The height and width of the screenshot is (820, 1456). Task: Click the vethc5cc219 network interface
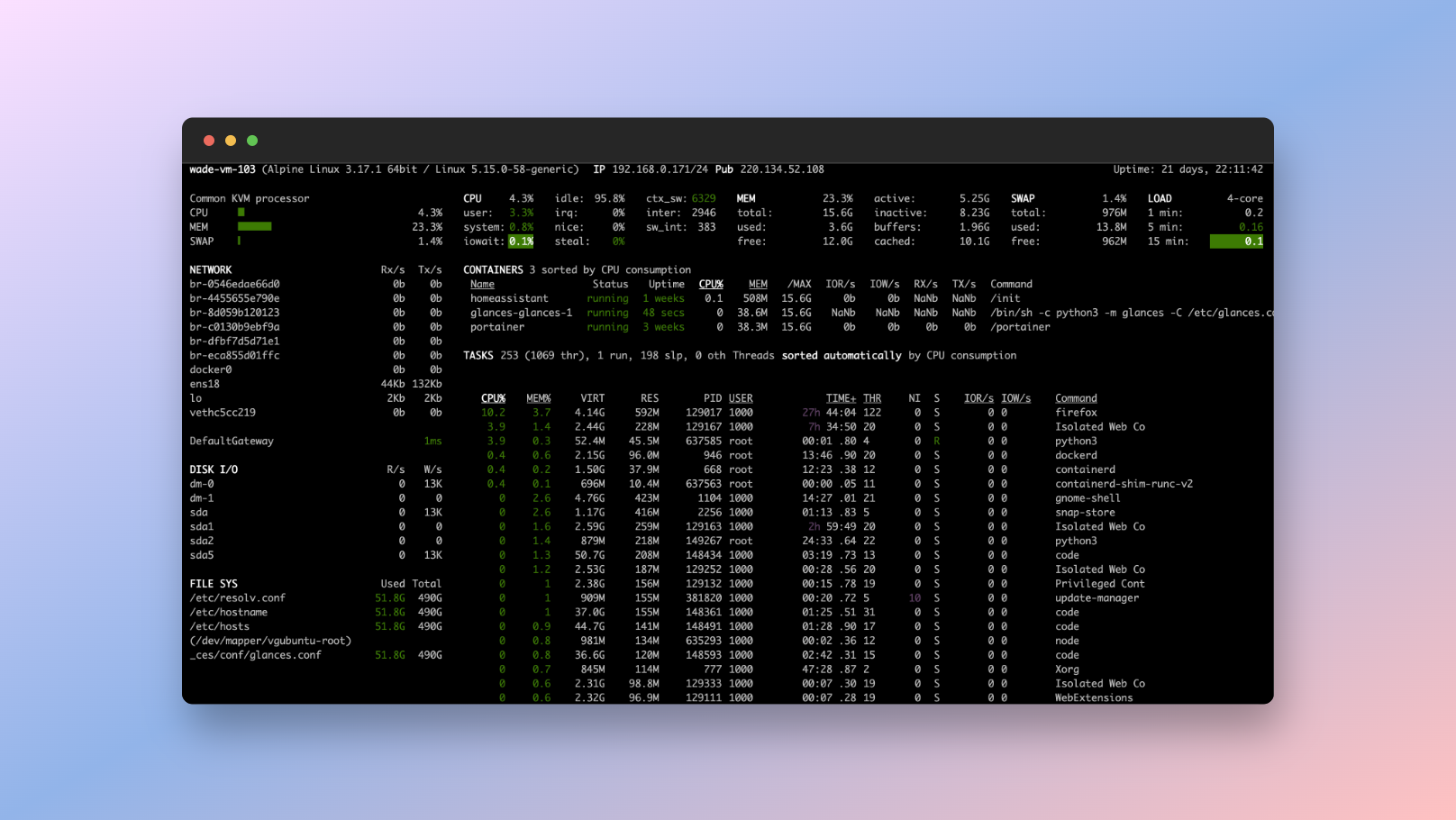(223, 413)
